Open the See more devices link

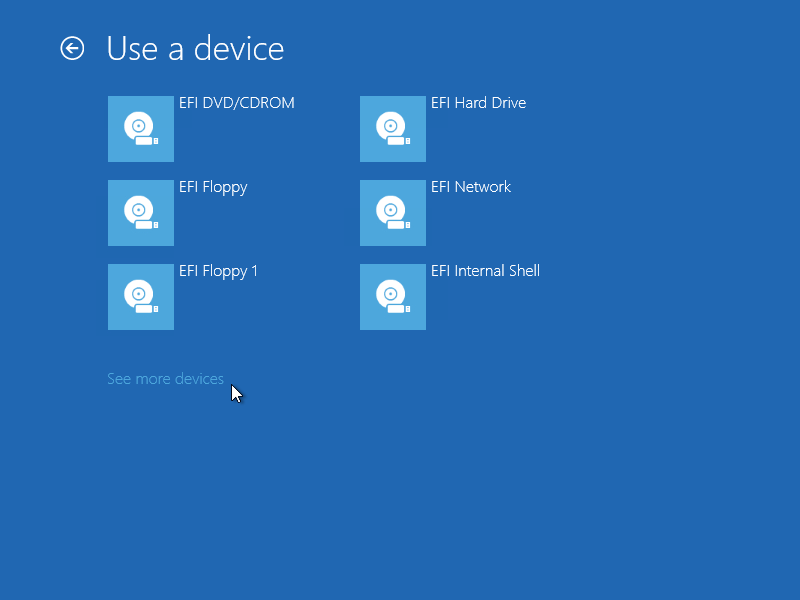pyautogui.click(x=165, y=379)
